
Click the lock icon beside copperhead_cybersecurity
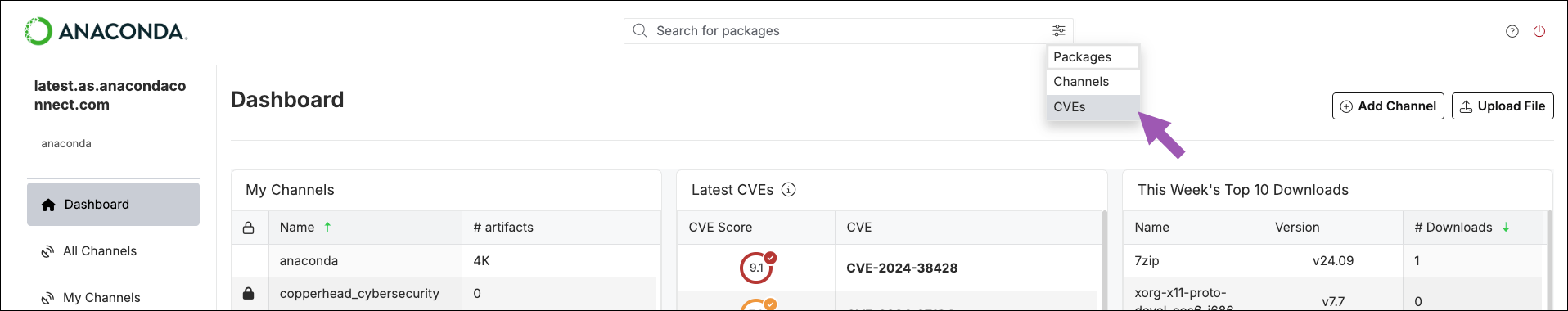click(249, 293)
